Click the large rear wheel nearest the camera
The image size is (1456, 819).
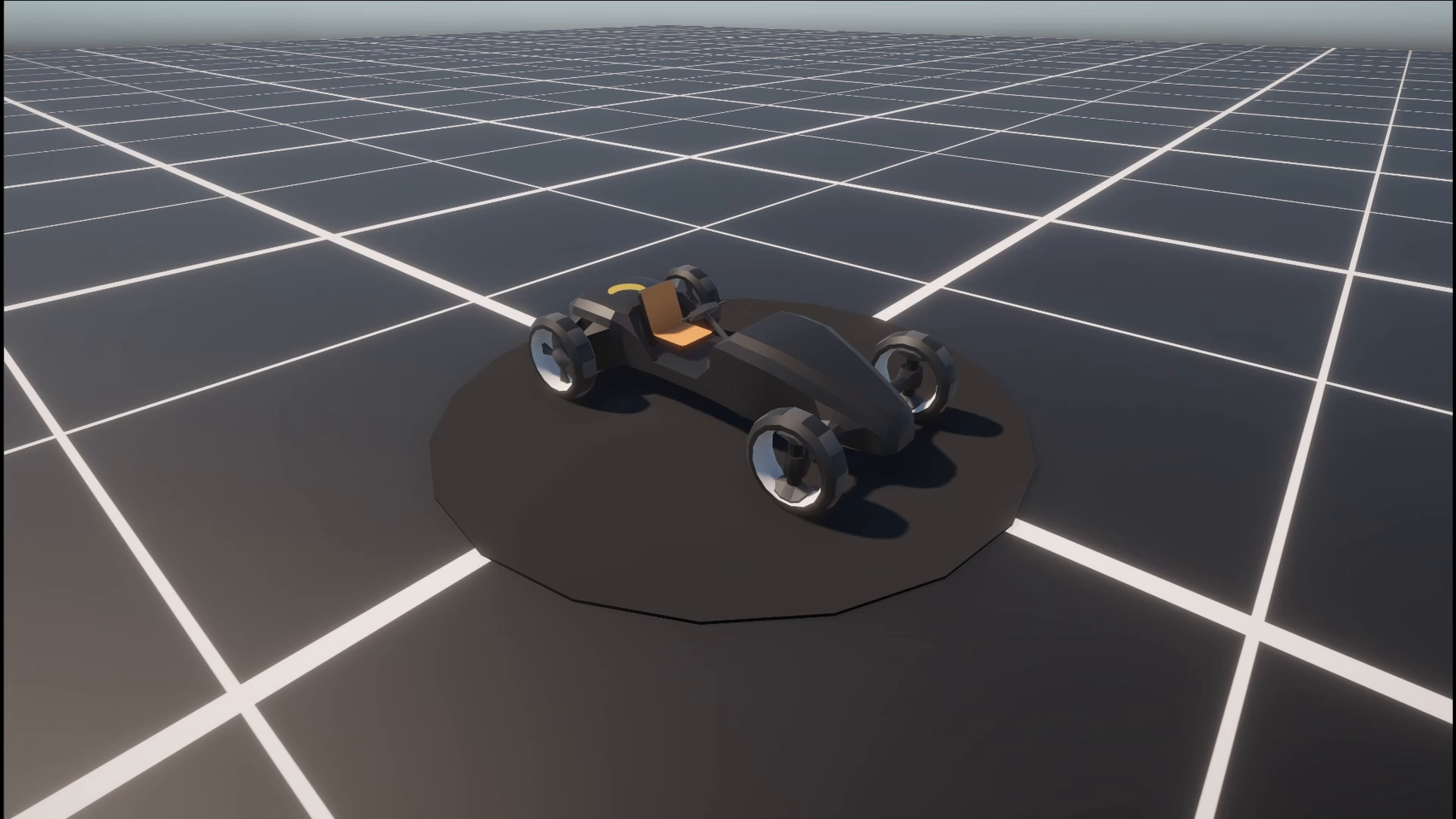click(x=562, y=356)
